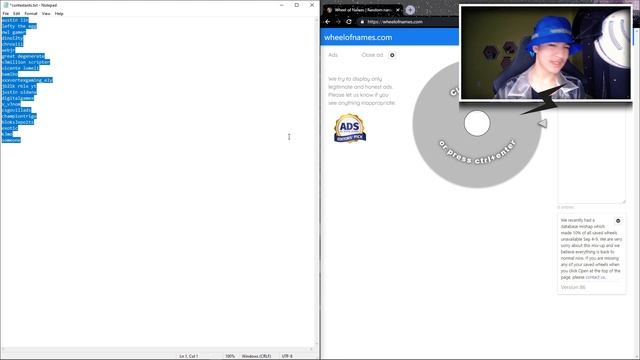Click the Notepad vertical scrollbar
This screenshot has width=640, height=360.
pyautogui.click(x=317, y=182)
